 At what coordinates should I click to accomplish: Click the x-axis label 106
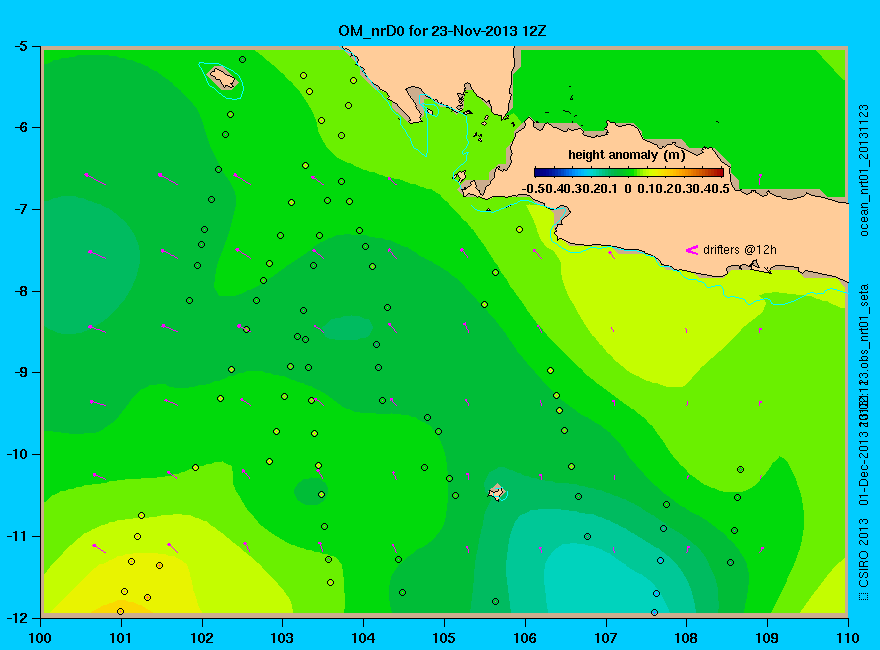click(525, 638)
